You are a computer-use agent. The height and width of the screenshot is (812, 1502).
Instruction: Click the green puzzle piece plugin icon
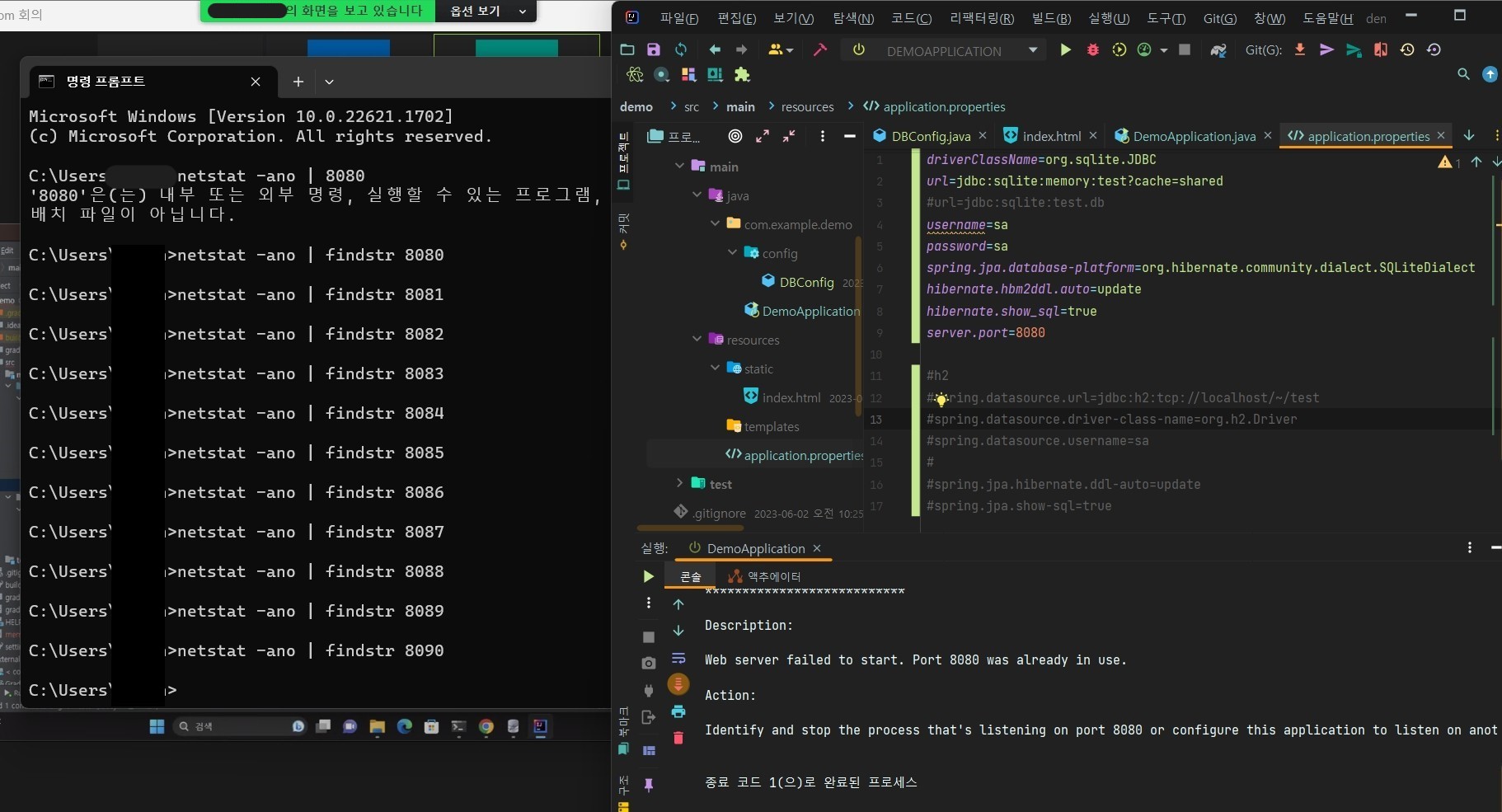[742, 75]
